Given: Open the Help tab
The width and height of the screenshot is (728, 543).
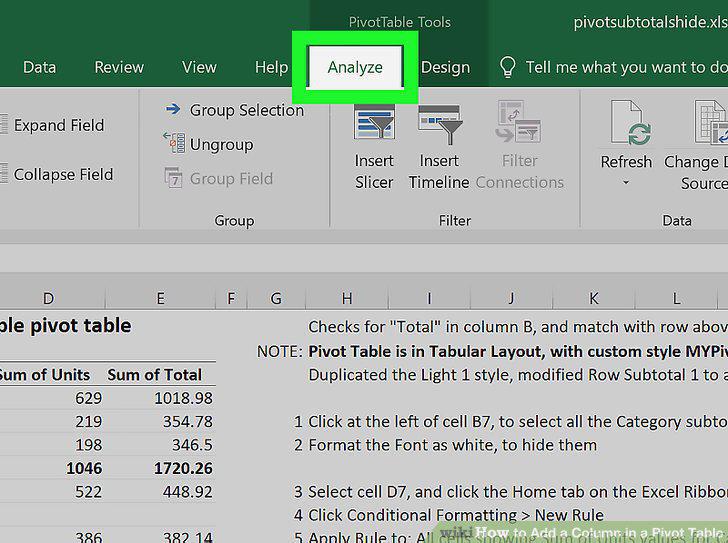Looking at the screenshot, I should [272, 68].
